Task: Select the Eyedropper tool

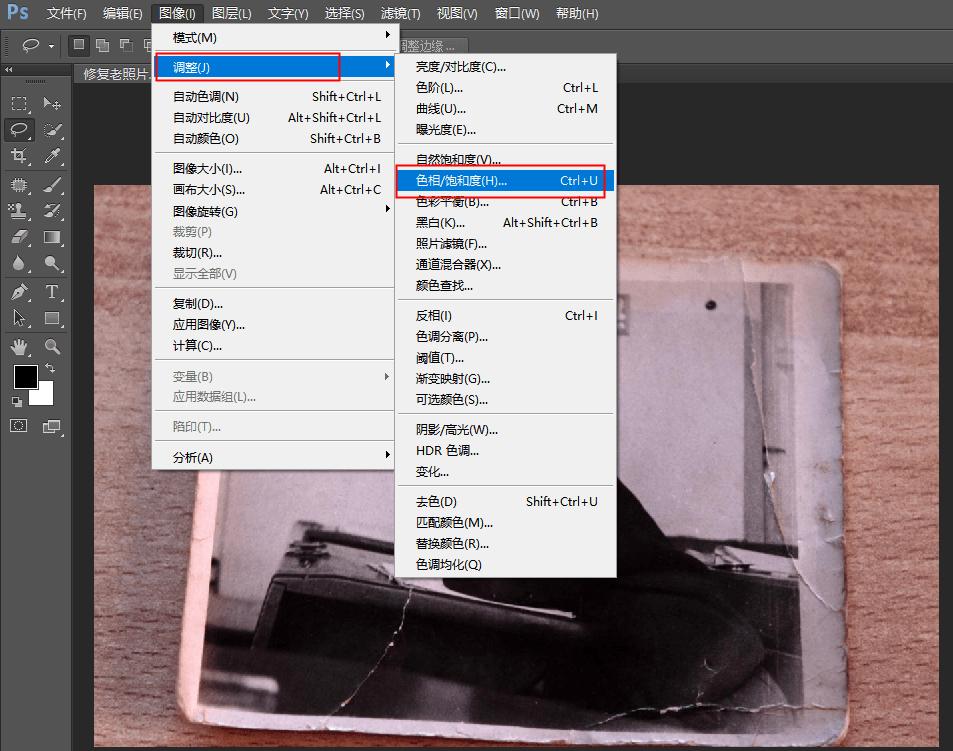Action: [52, 156]
